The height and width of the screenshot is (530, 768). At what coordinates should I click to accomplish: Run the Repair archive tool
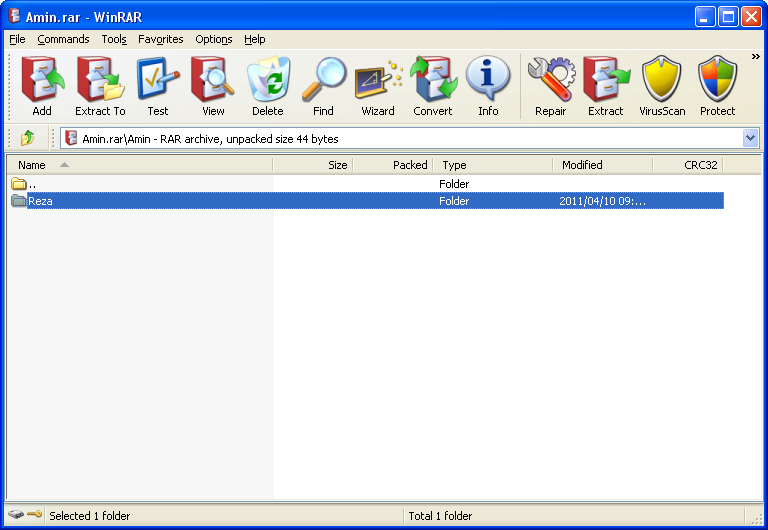(551, 85)
